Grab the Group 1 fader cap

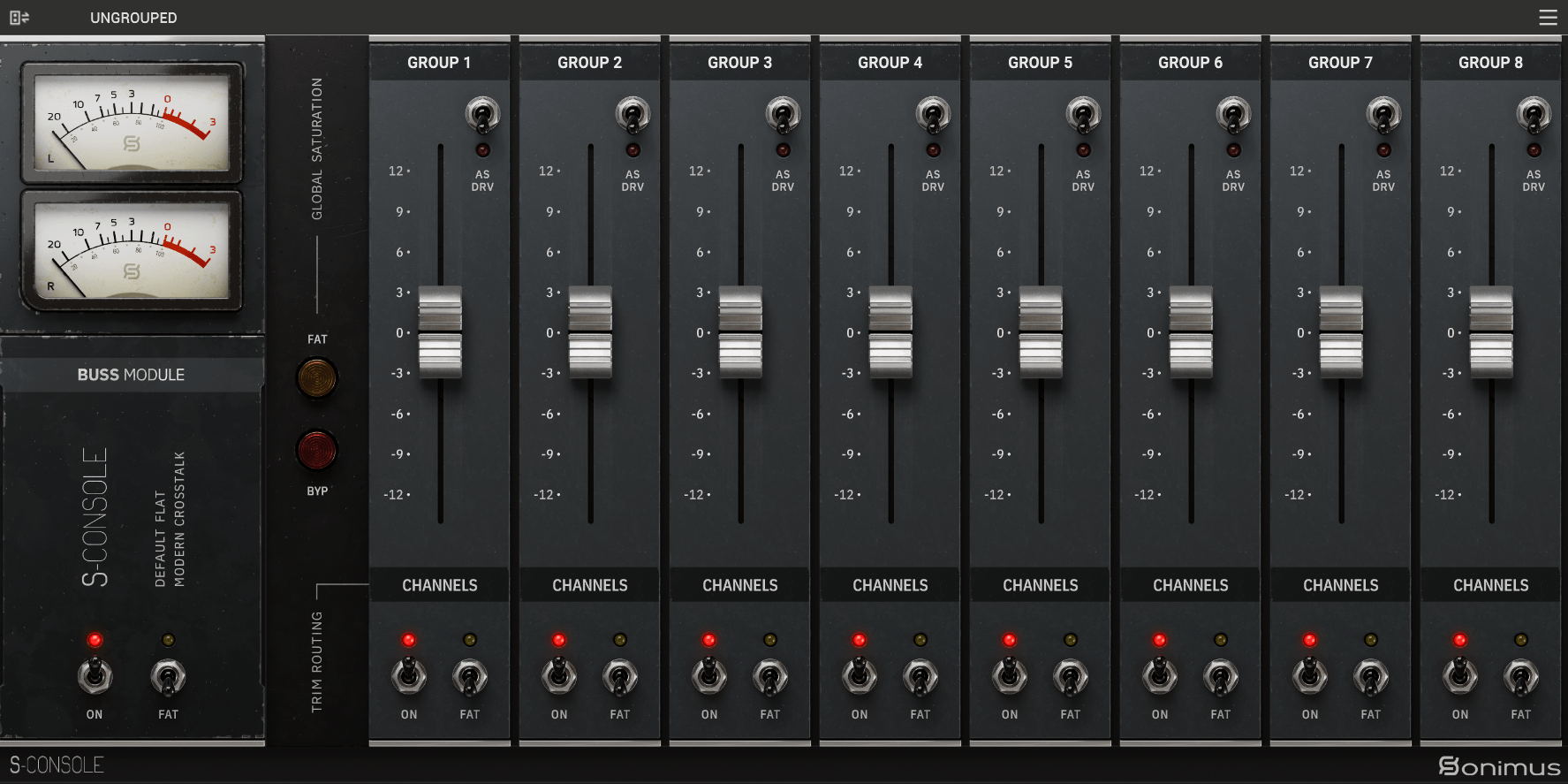point(440,332)
